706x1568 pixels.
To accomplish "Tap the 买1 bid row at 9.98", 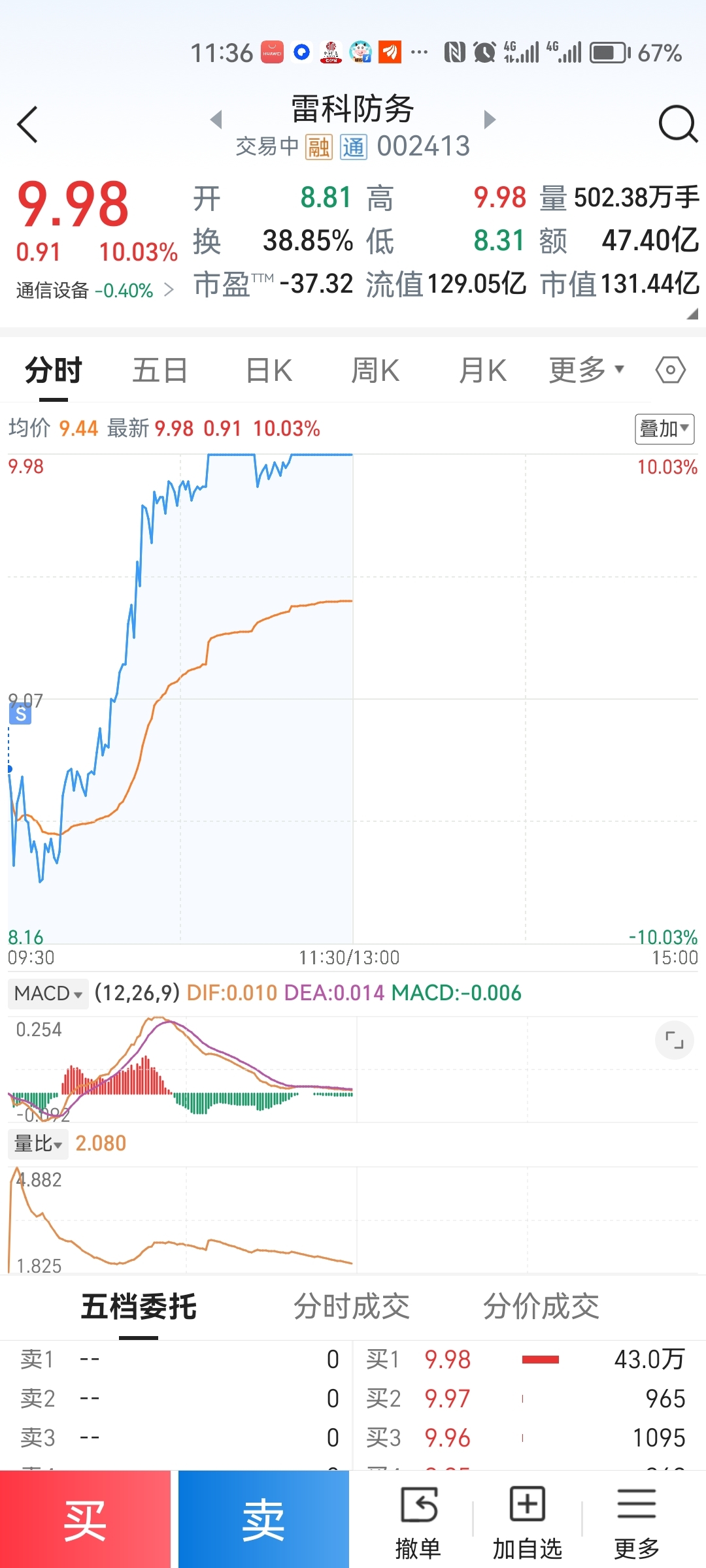I will coord(526,1360).
